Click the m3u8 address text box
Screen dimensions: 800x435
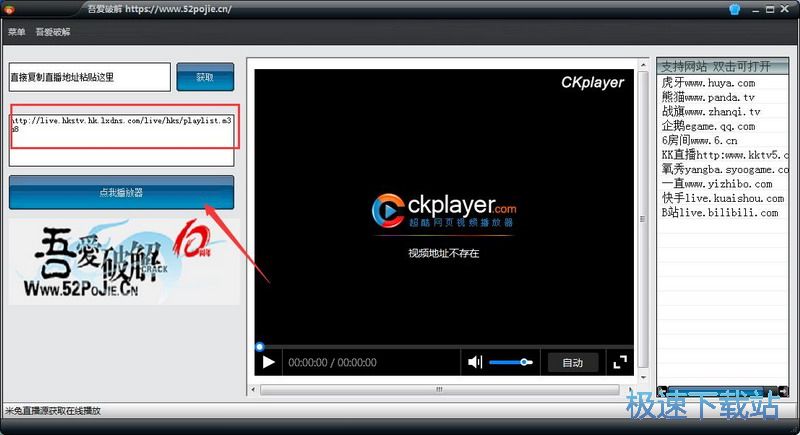(122, 135)
